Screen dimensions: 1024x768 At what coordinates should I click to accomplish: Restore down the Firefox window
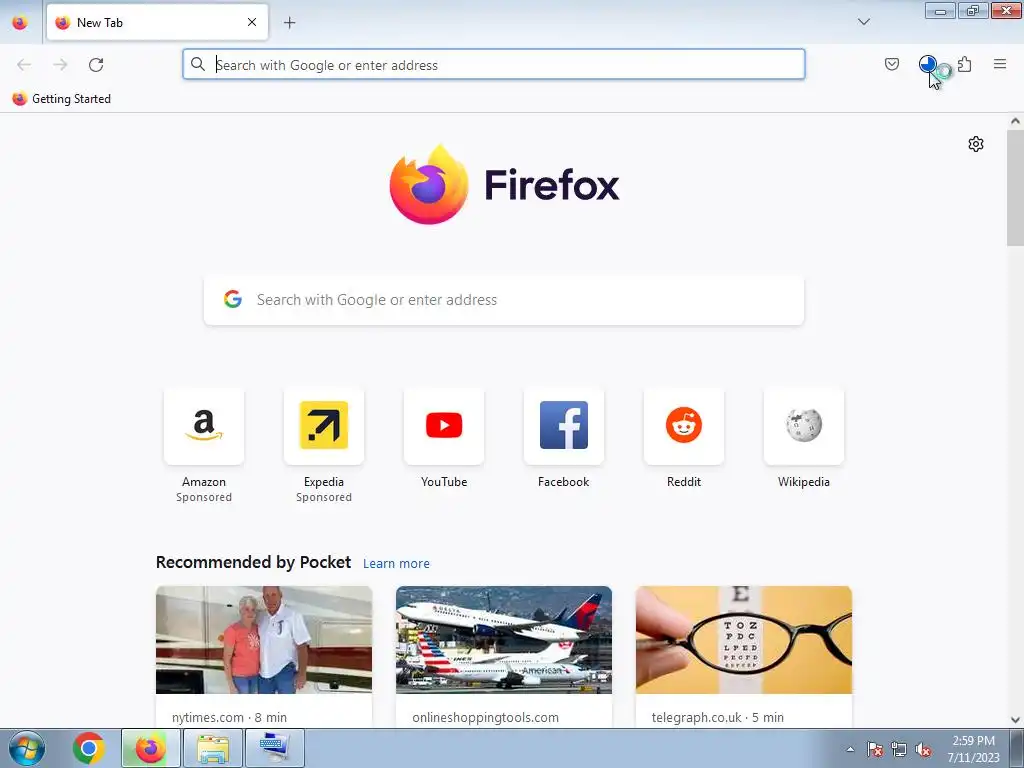973,10
